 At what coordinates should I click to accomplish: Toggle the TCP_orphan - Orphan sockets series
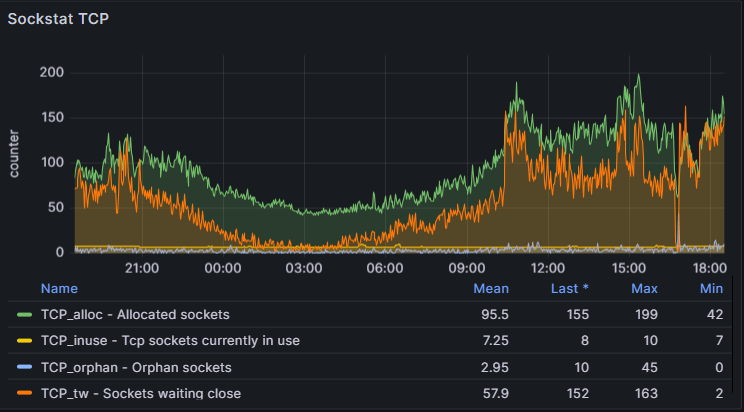(136, 368)
